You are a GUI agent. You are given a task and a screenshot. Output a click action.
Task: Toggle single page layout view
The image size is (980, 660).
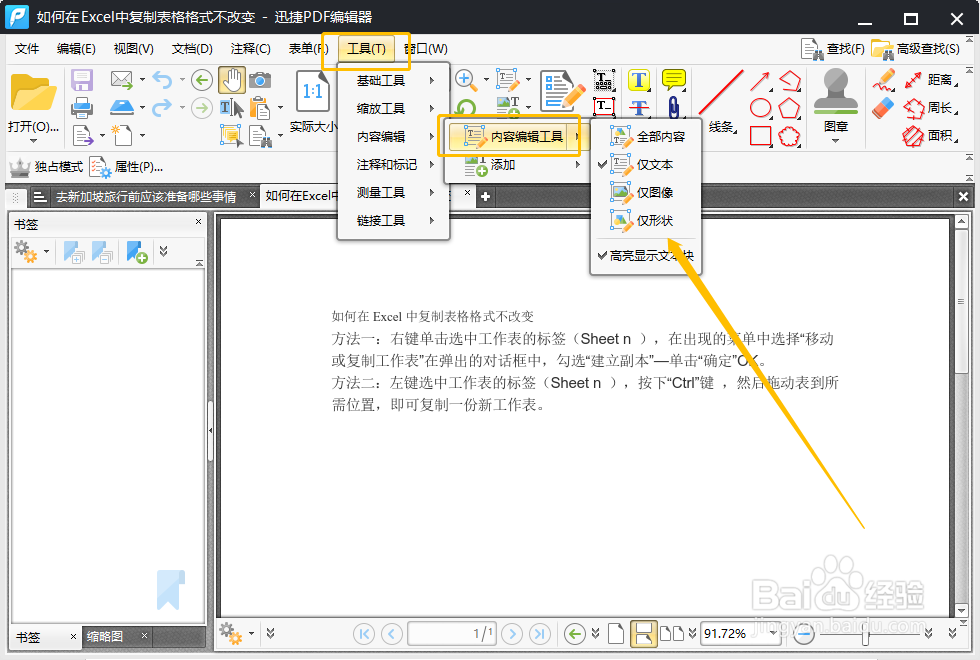(616, 634)
